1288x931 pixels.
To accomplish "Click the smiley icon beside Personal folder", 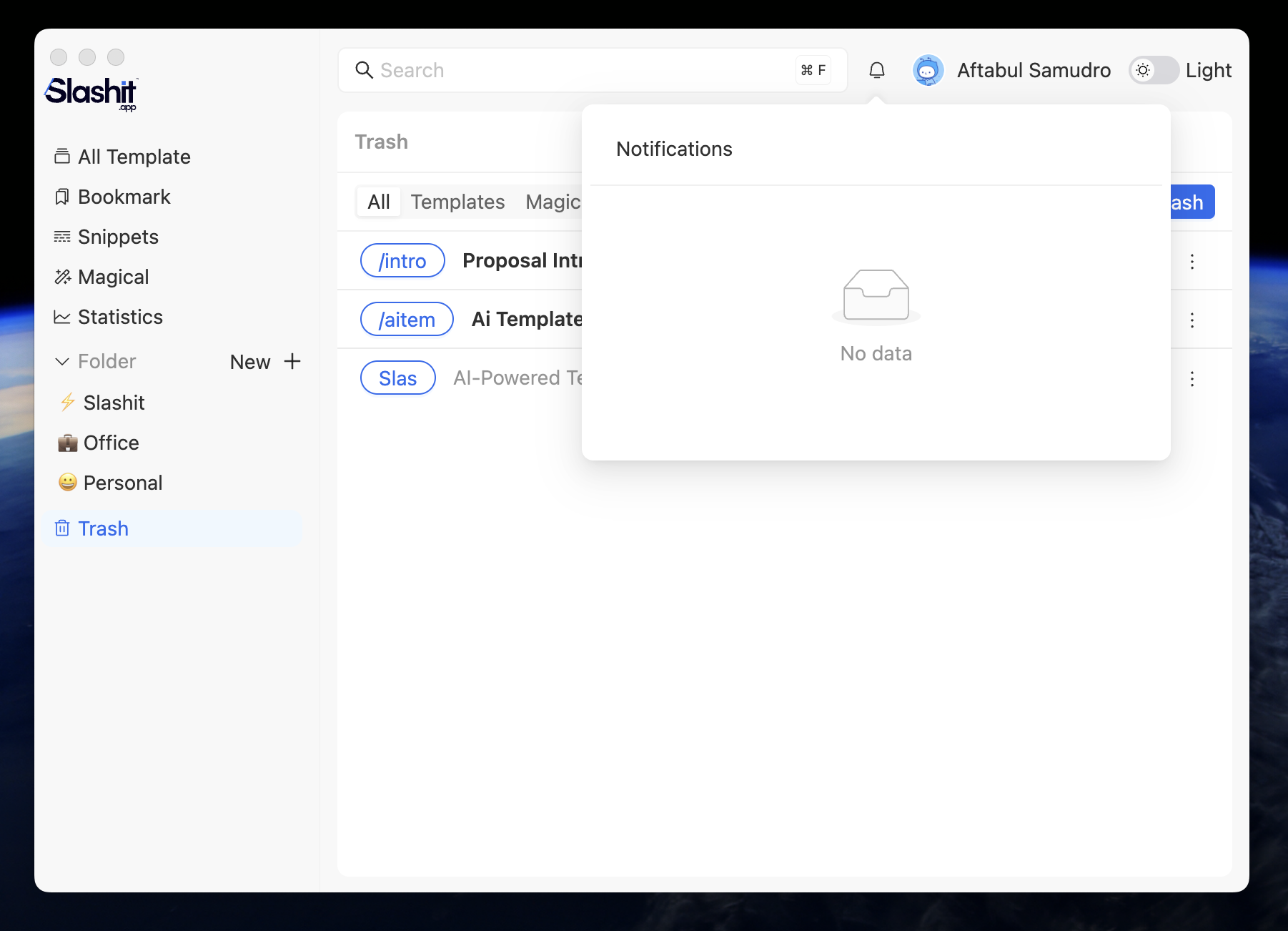I will [68, 483].
